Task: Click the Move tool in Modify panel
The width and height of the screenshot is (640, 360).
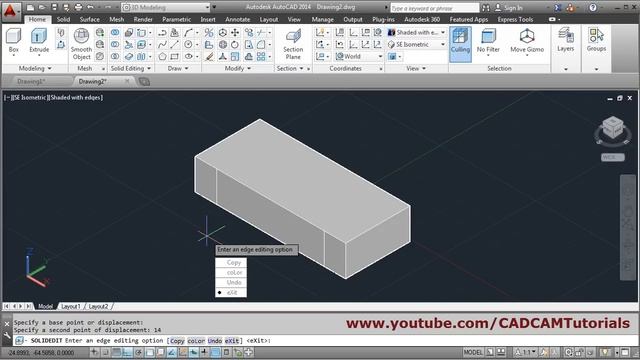Action: pos(235,33)
